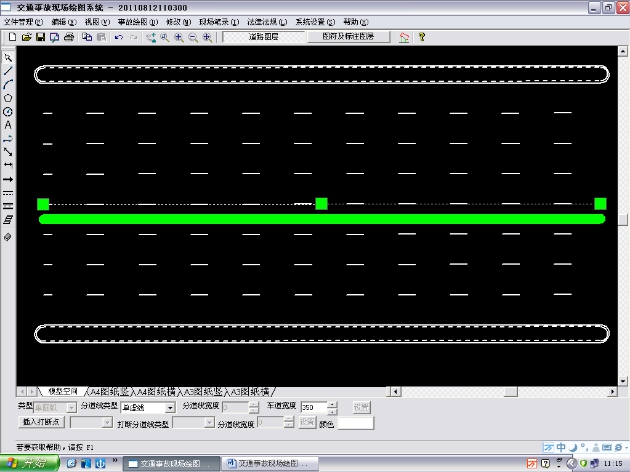Open the 现场笔录 menu

(x=219, y=22)
